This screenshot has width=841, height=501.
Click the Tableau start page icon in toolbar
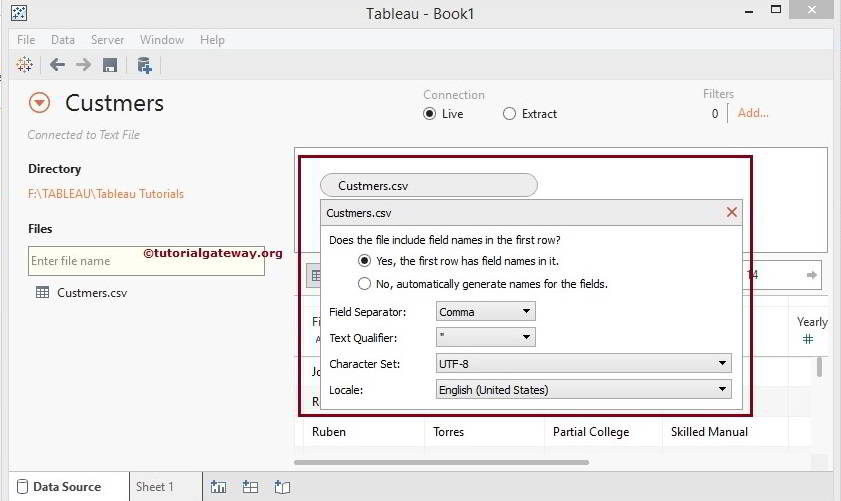click(x=24, y=65)
